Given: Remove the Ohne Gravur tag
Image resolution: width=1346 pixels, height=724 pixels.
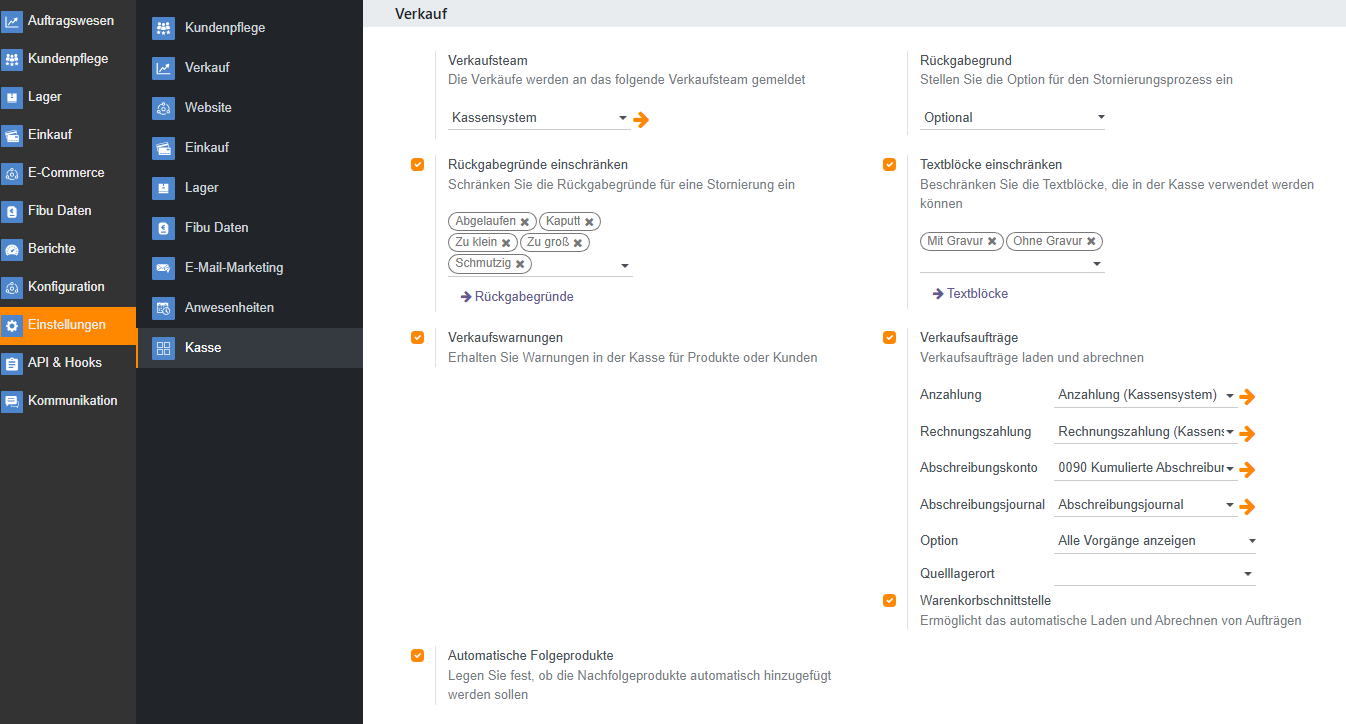Looking at the screenshot, I should click(1091, 242).
